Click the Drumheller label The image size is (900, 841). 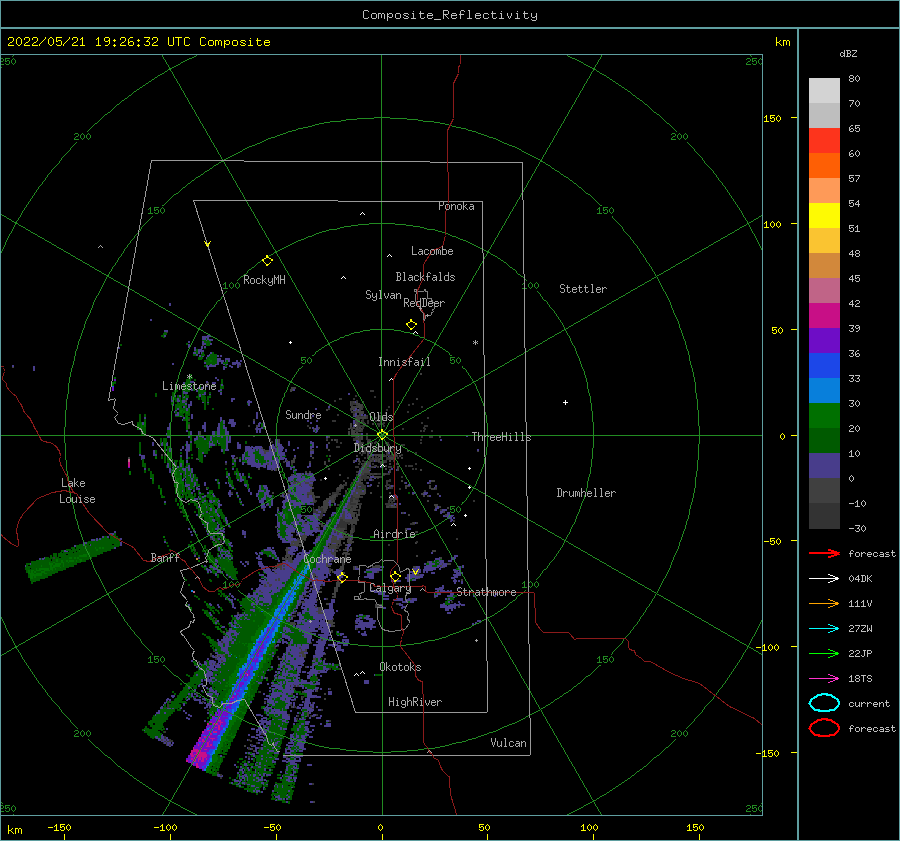click(x=586, y=493)
